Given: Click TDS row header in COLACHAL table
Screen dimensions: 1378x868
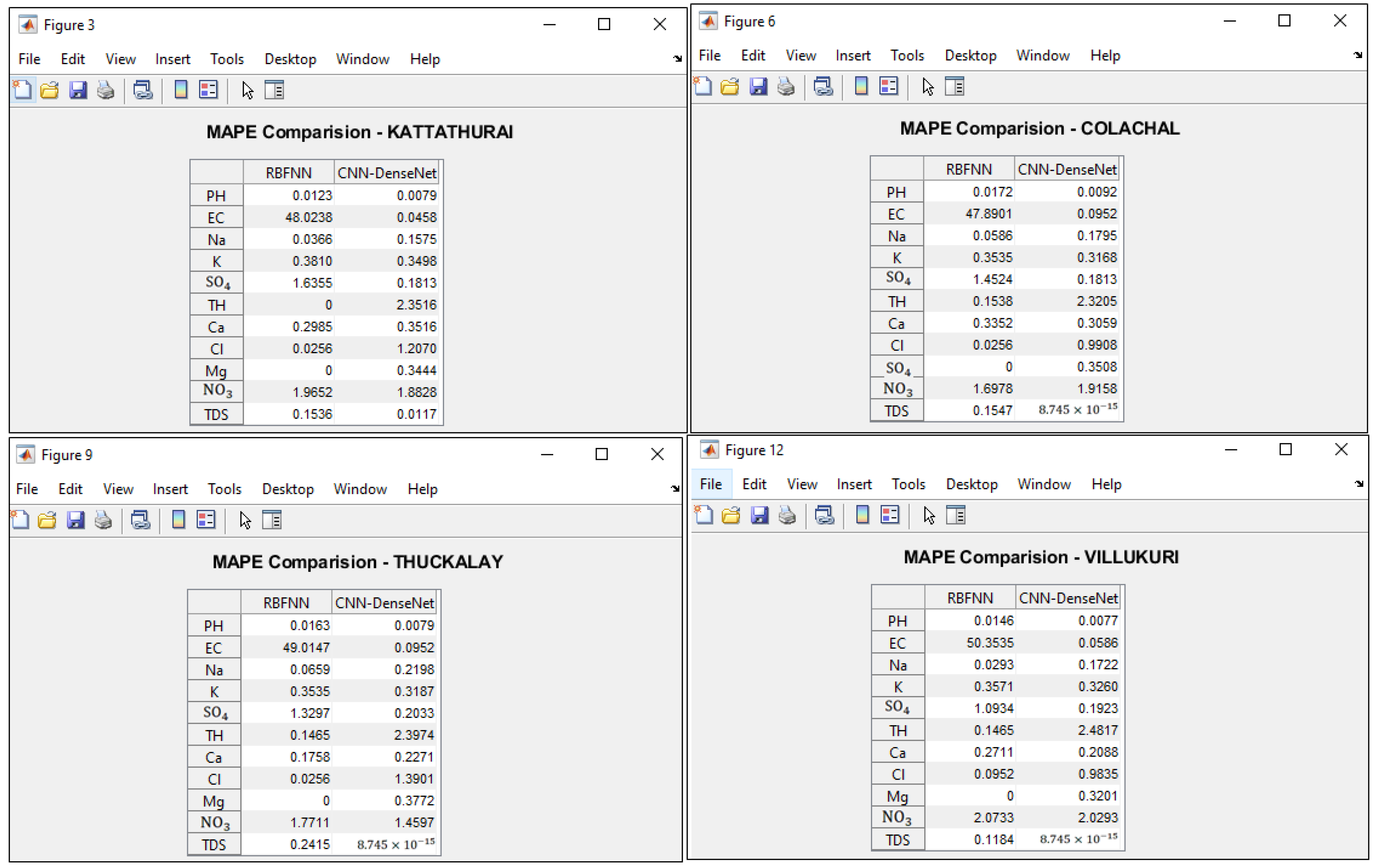Looking at the screenshot, I should pyautogui.click(x=896, y=411).
